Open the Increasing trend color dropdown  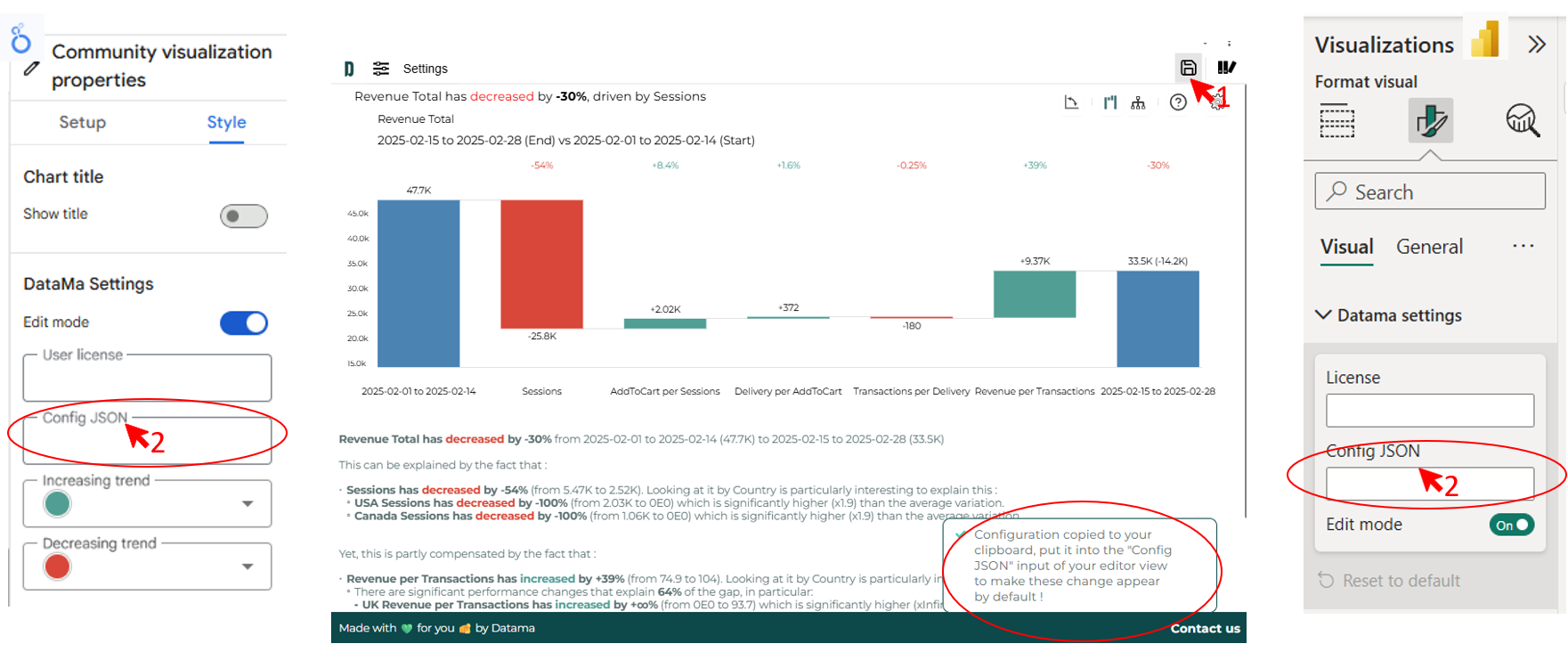tap(248, 504)
